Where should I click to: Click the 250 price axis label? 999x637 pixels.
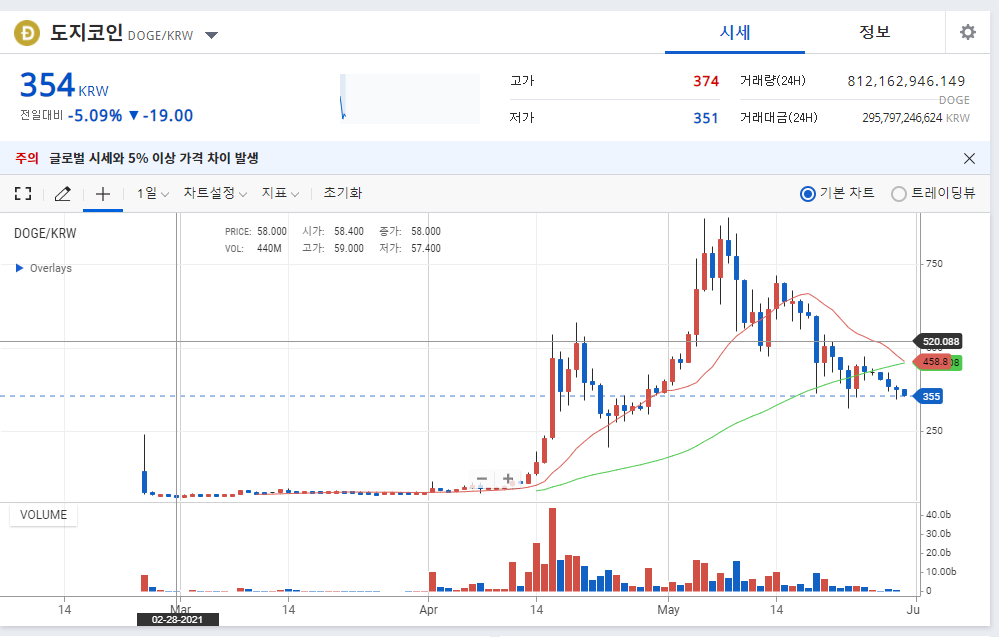[x=934, y=431]
